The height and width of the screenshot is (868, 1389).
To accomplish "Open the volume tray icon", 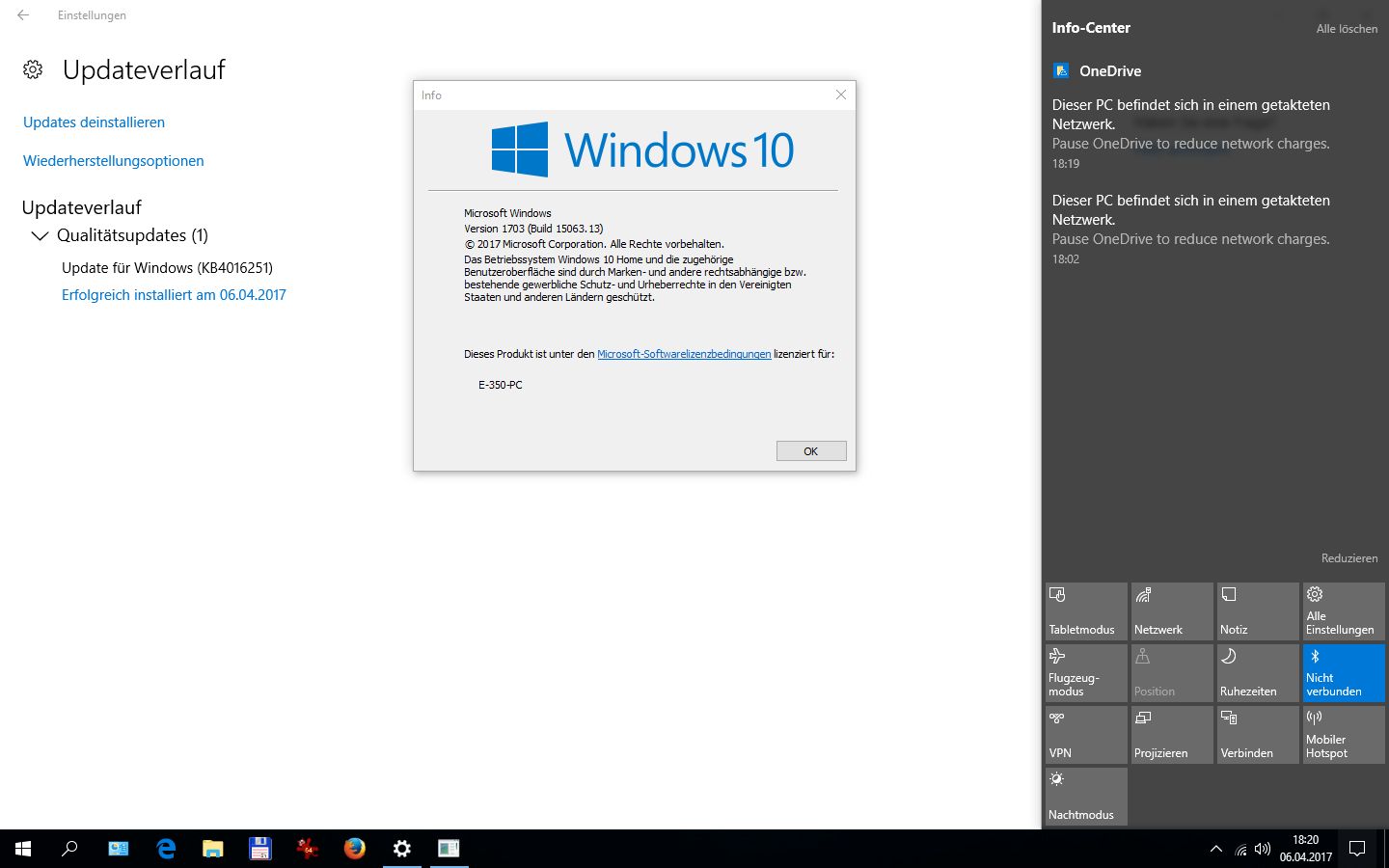I will [x=1263, y=849].
